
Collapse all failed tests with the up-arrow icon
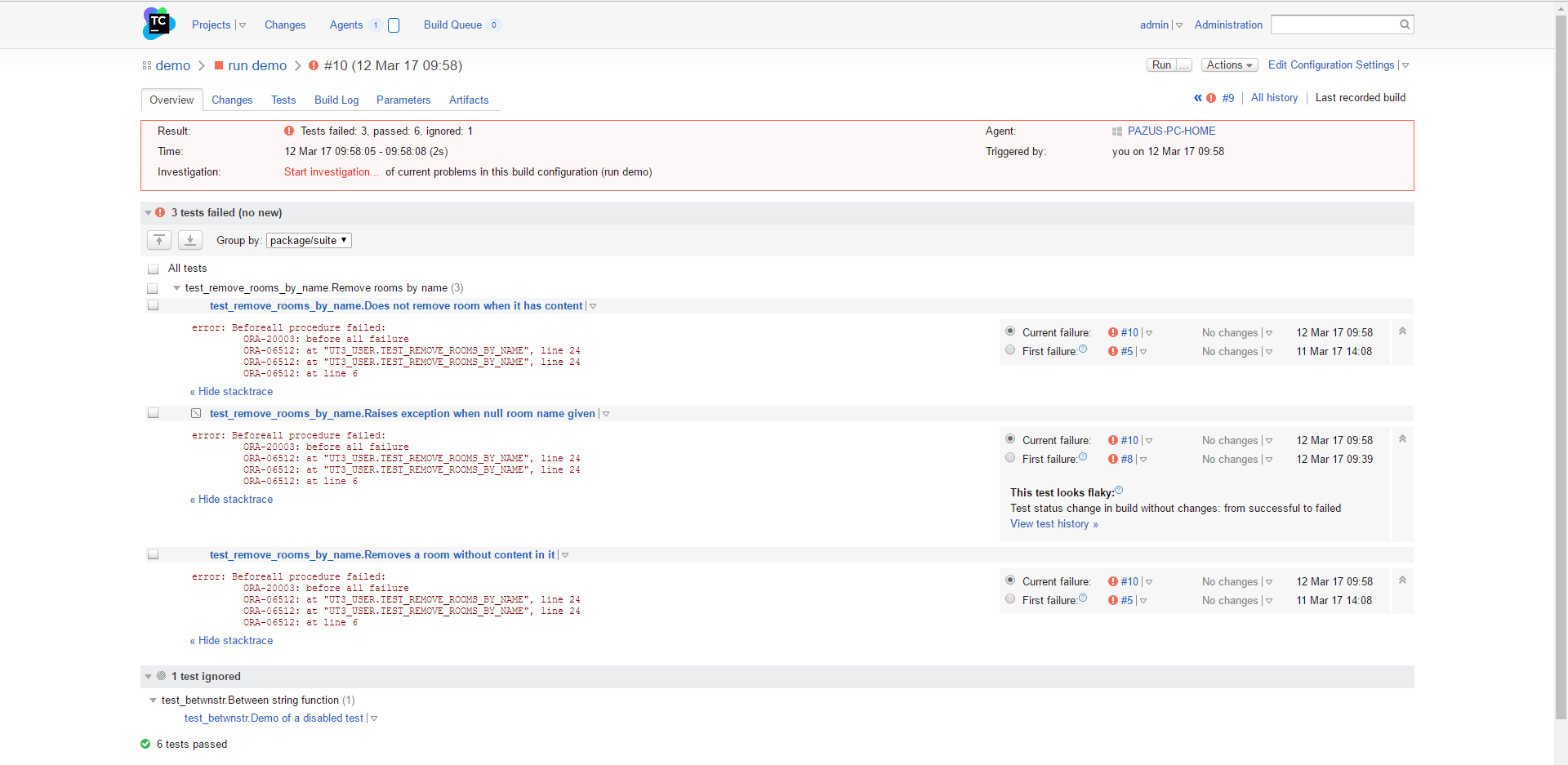pyautogui.click(x=158, y=240)
